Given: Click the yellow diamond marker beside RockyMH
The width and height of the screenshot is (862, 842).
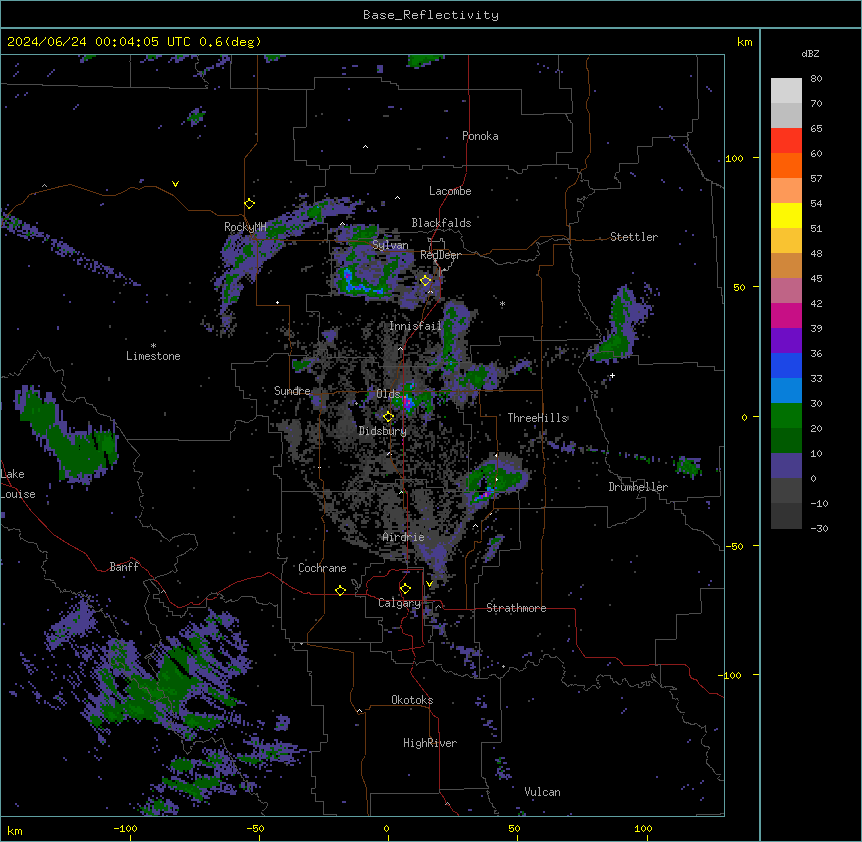Looking at the screenshot, I should (249, 204).
